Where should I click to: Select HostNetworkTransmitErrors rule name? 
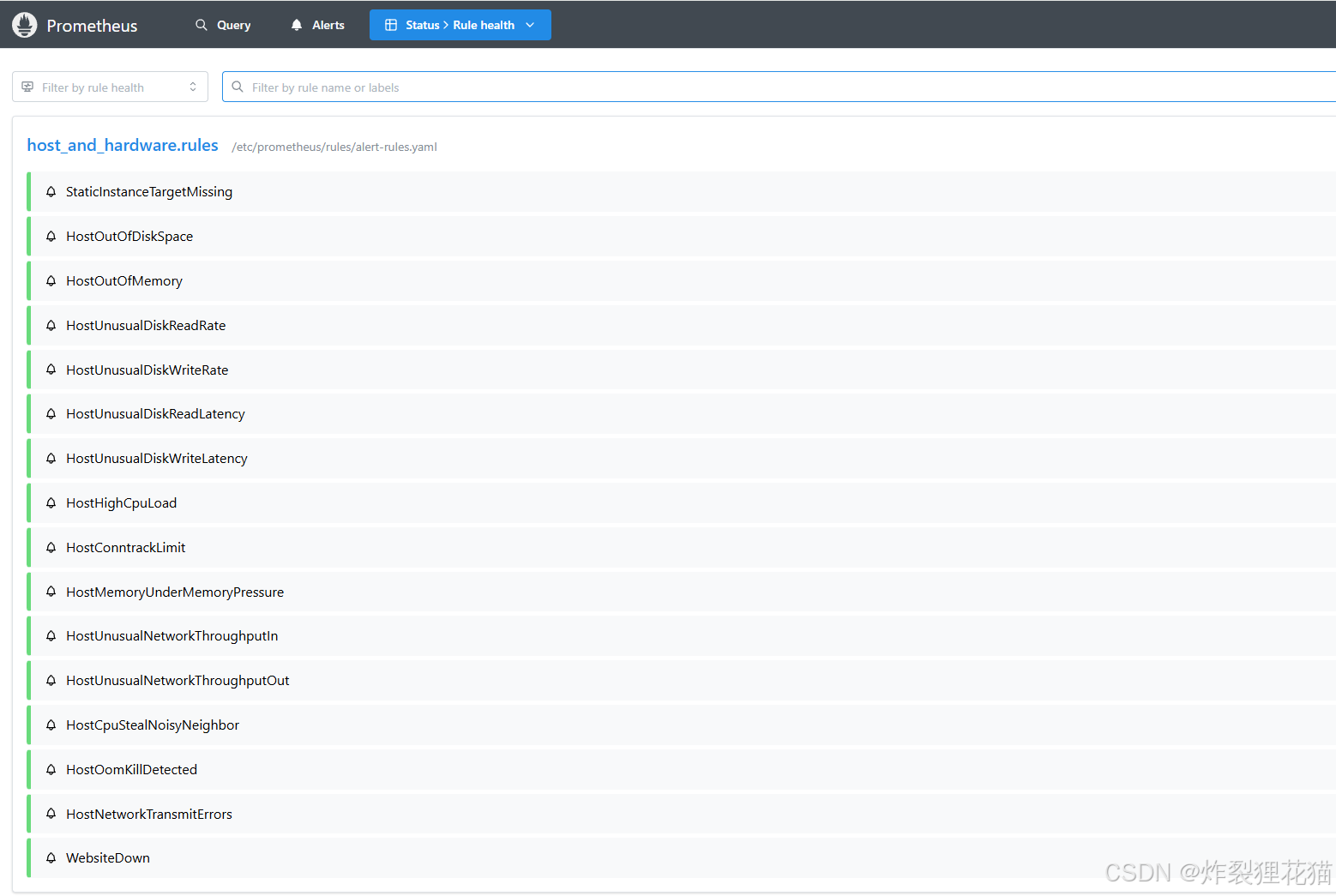[x=149, y=814]
